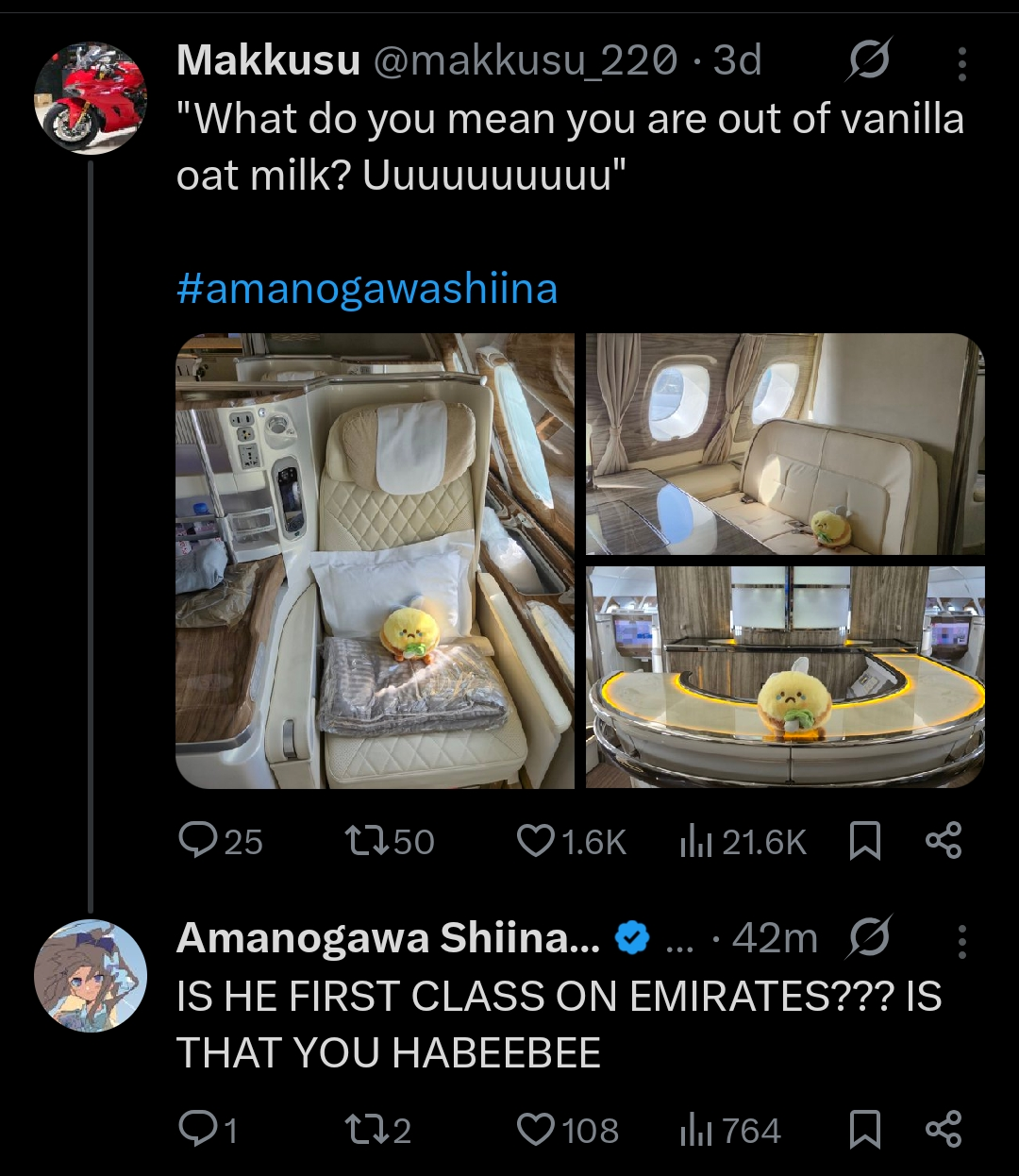Screen dimensions: 1019x1176
Task: Open more options for Shiina's reply
Action: 961,940
